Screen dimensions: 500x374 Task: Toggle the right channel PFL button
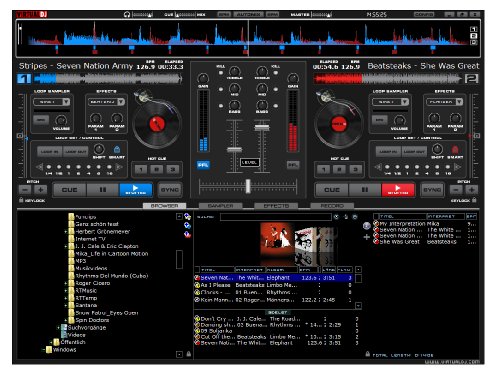[x=293, y=165]
